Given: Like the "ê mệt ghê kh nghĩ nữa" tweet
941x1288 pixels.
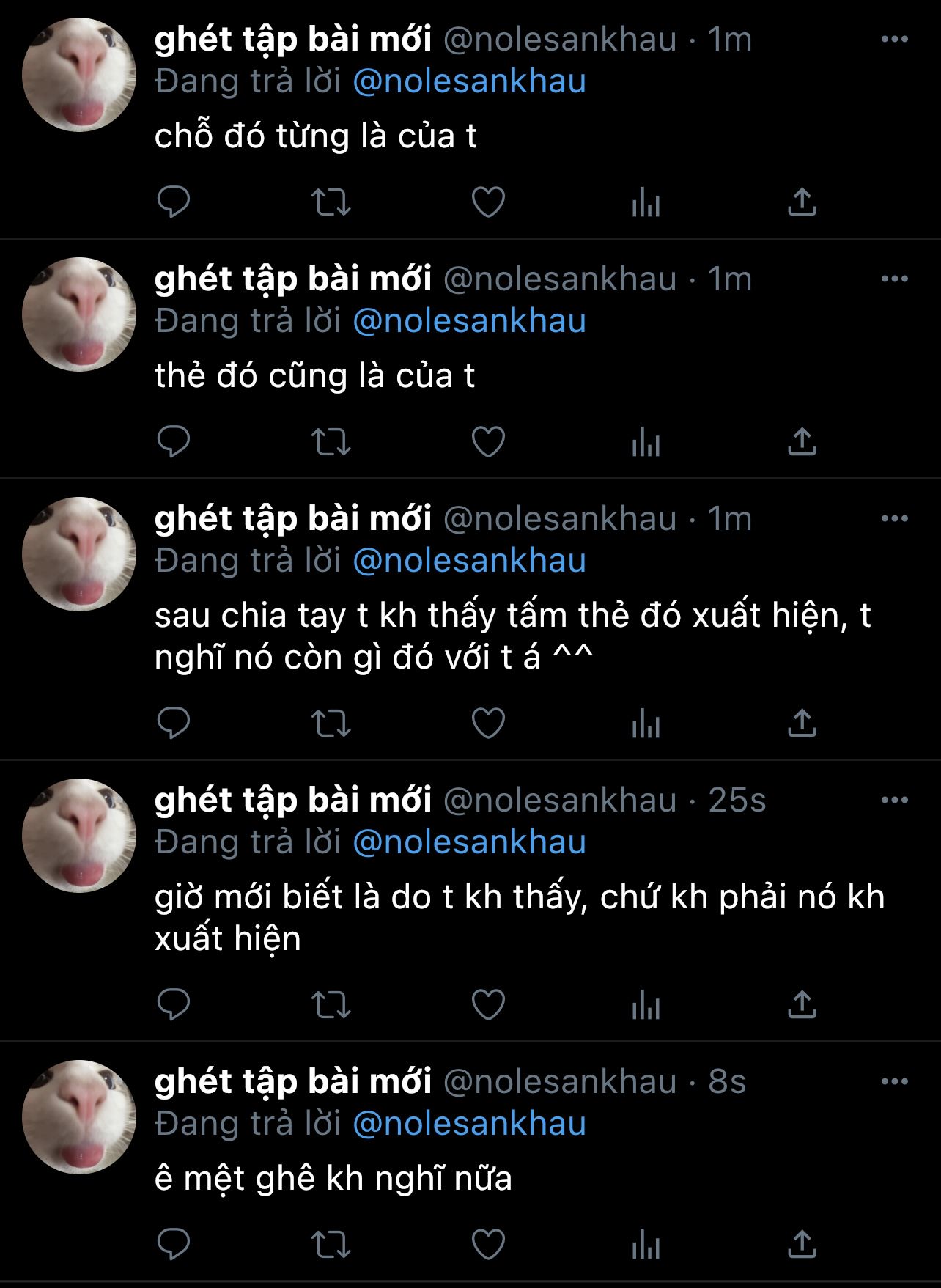Looking at the screenshot, I should pos(488,1244).
